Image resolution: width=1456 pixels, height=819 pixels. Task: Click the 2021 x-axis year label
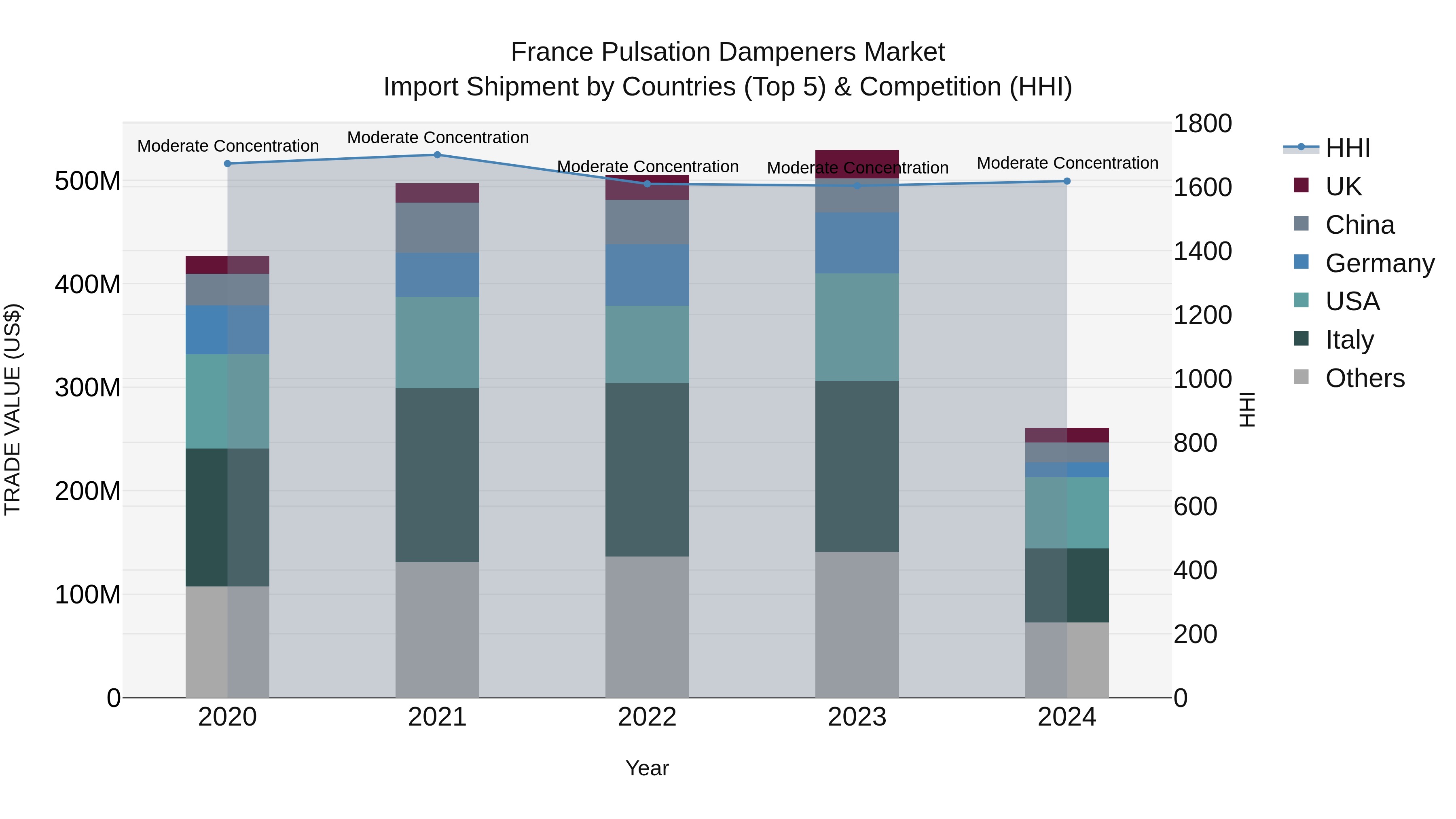[437, 717]
